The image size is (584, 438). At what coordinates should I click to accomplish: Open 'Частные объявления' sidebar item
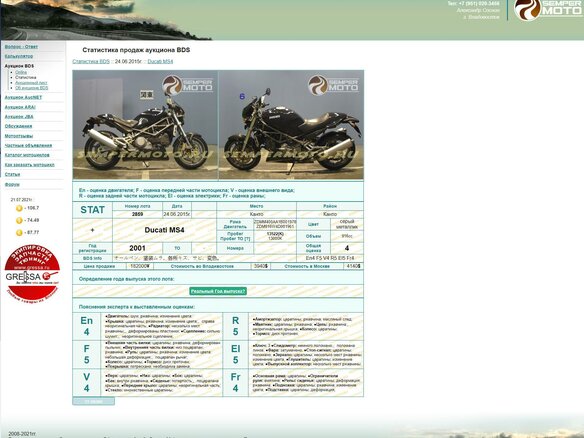coord(28,145)
